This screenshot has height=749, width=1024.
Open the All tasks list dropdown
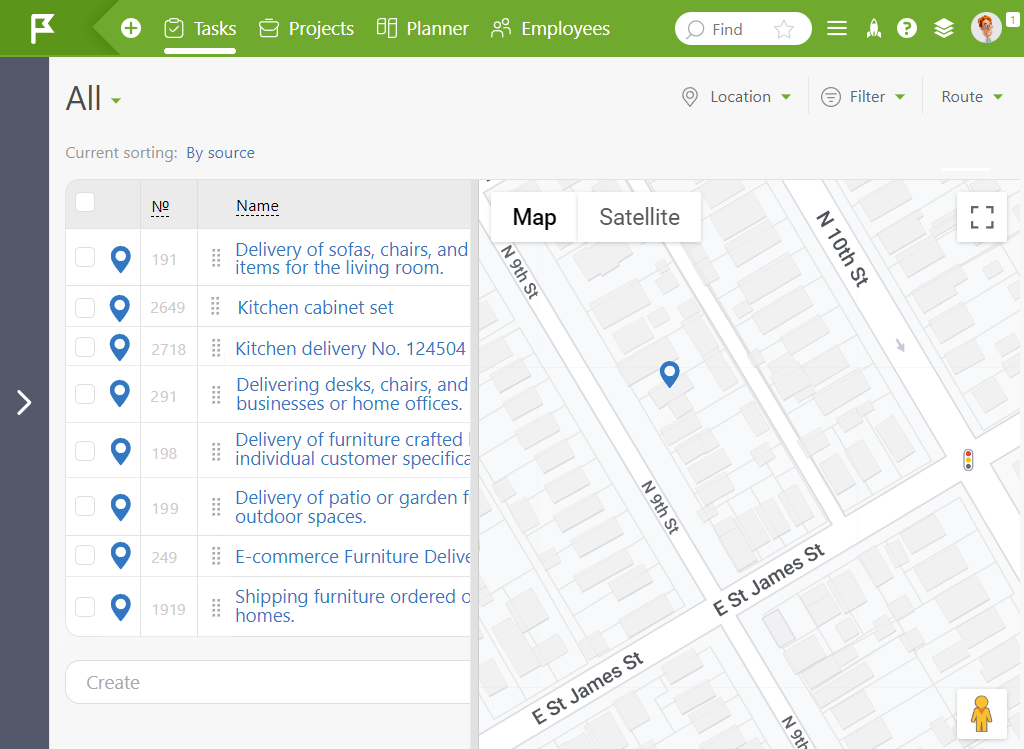tap(93, 99)
